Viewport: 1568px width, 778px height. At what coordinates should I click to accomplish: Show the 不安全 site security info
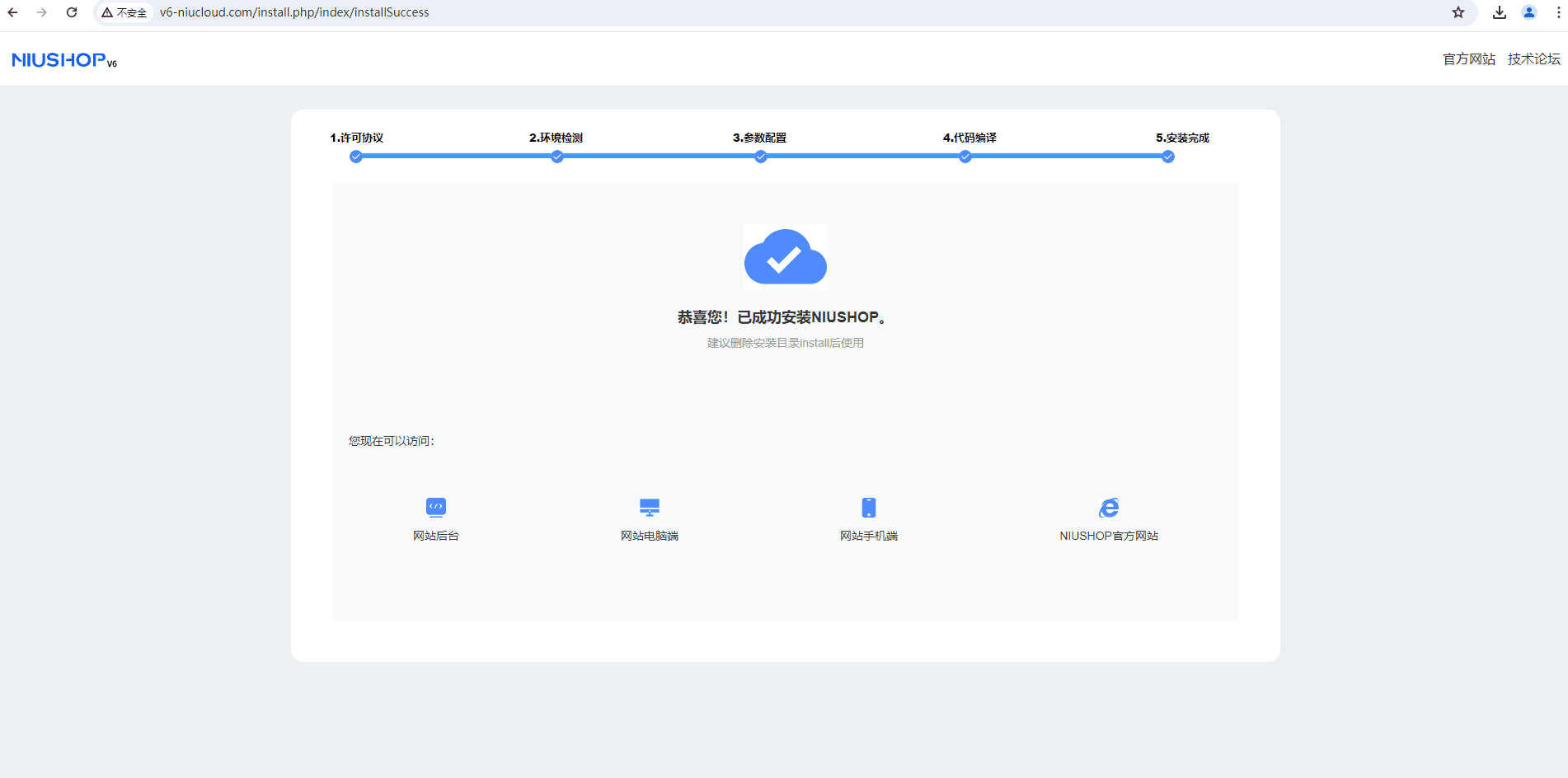[124, 12]
